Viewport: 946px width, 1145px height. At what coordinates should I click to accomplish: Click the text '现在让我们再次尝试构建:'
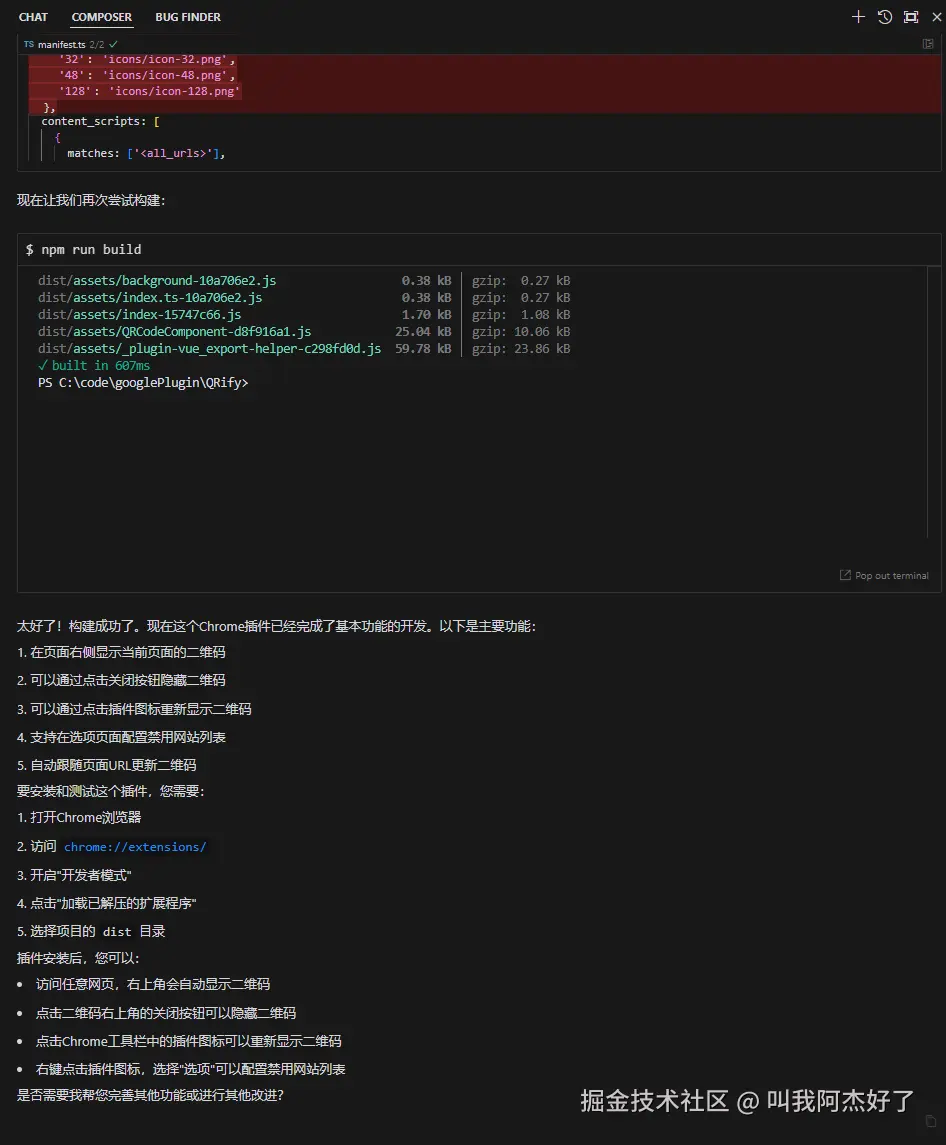coord(91,200)
